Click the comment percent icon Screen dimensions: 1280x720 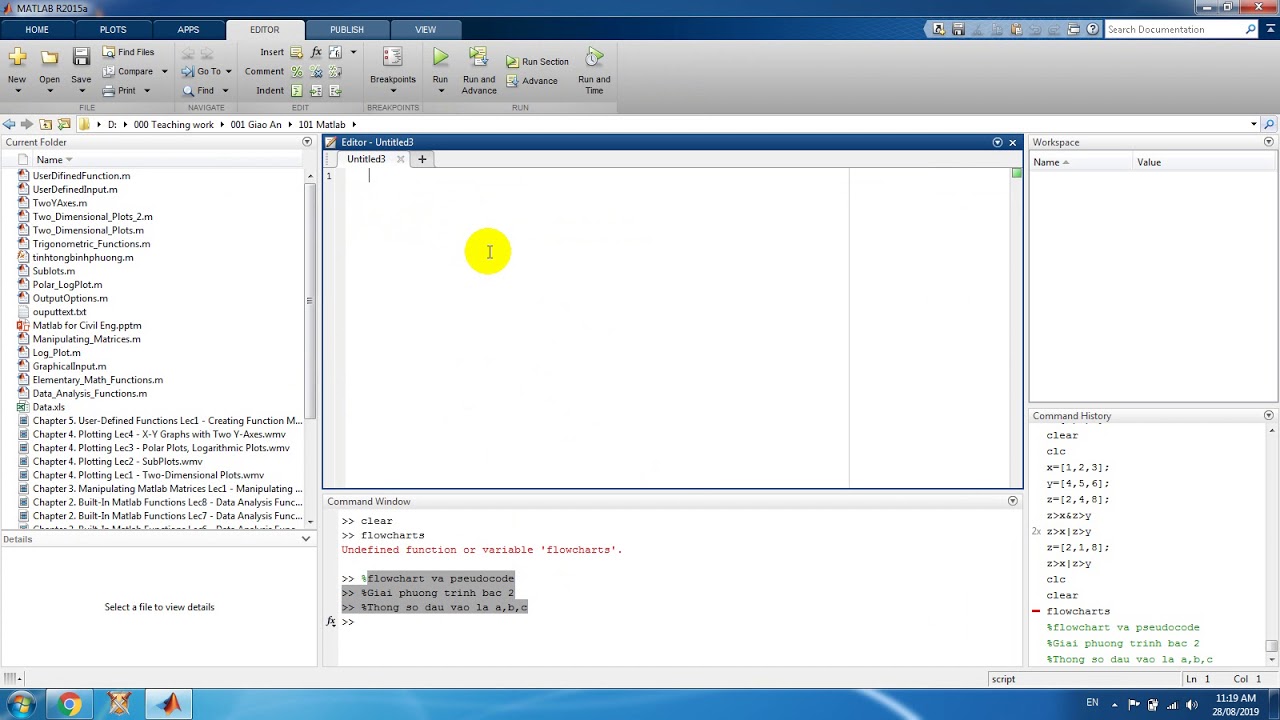click(x=296, y=71)
